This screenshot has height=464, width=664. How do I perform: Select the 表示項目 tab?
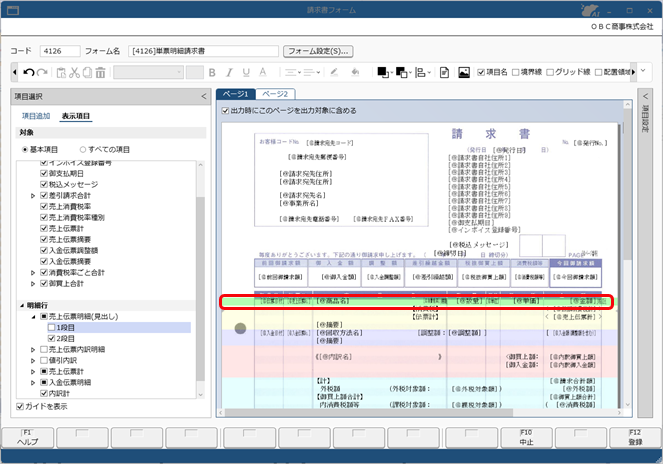pyautogui.click(x=76, y=116)
